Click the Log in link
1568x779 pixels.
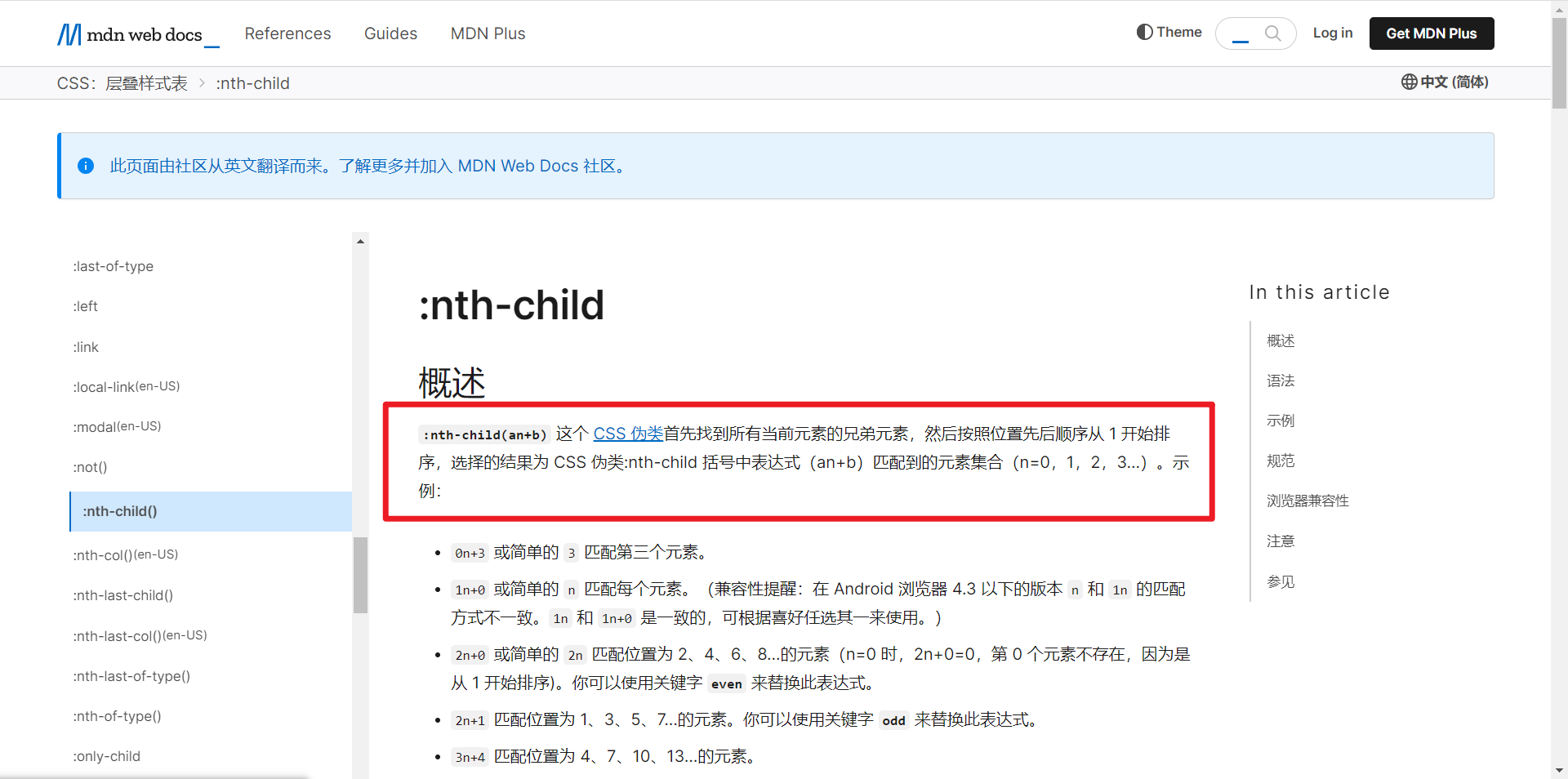(1333, 33)
